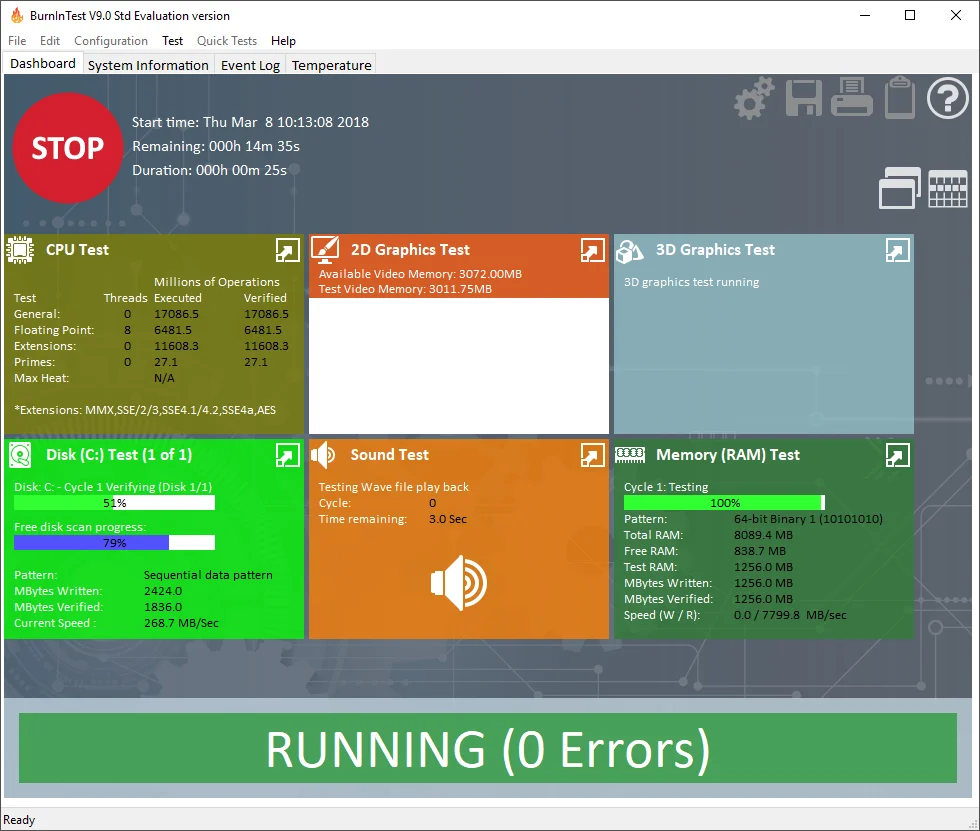Click the Free RAM 838.7 MB value
The image size is (980, 831).
760,552
